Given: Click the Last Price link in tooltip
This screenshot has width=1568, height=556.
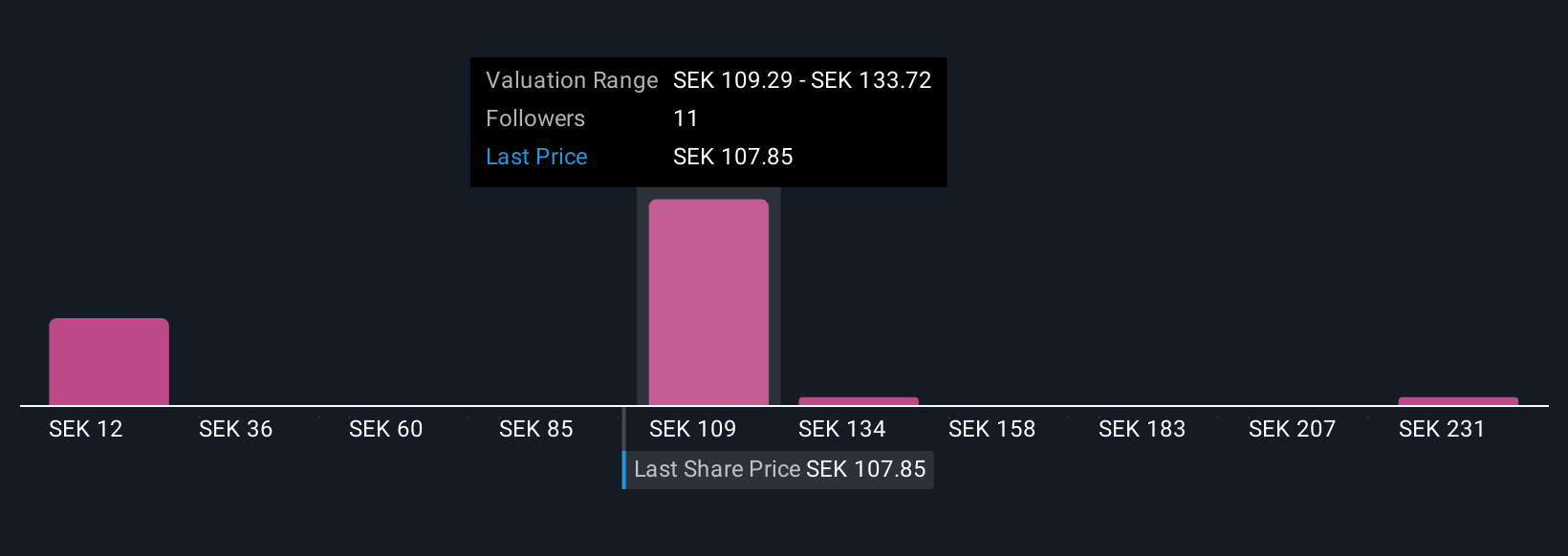Looking at the screenshot, I should 536,157.
